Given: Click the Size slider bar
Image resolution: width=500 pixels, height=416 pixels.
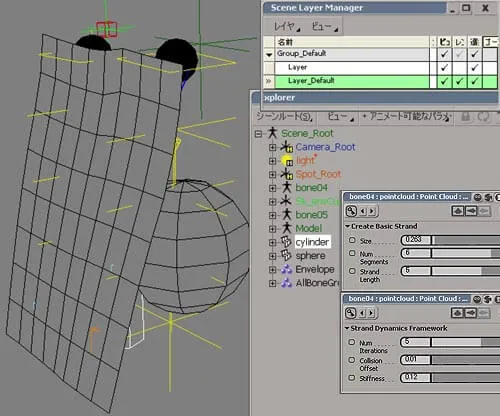Looking at the screenshot, I should coord(467,240).
